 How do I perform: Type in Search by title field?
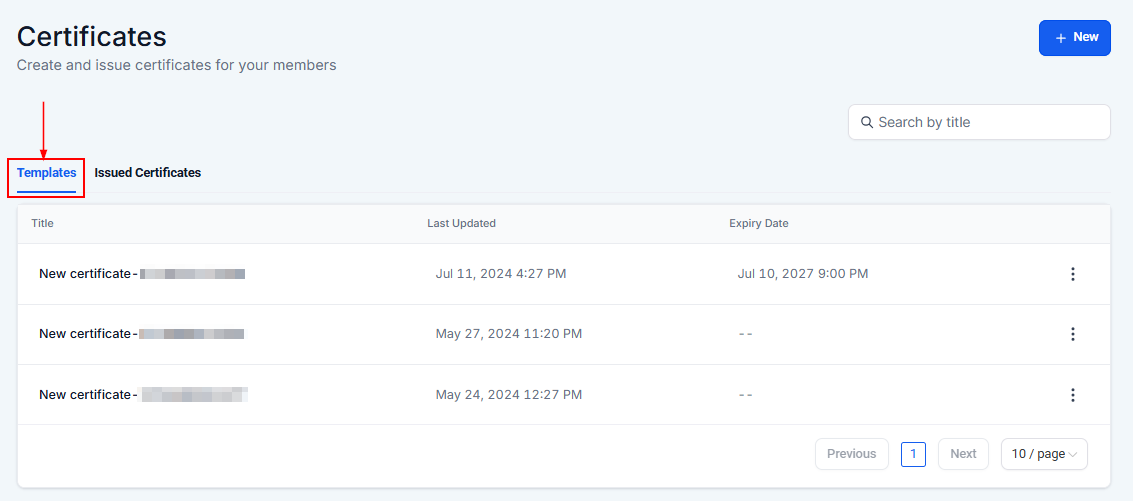[x=985, y=122]
